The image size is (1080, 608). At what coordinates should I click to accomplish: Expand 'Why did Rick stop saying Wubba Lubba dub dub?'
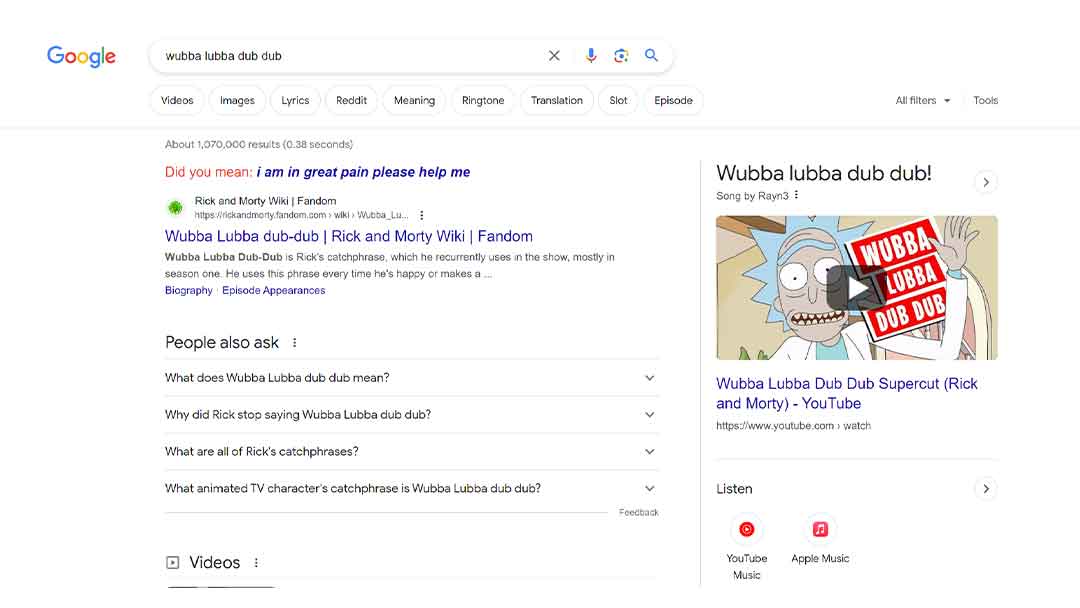(x=411, y=415)
